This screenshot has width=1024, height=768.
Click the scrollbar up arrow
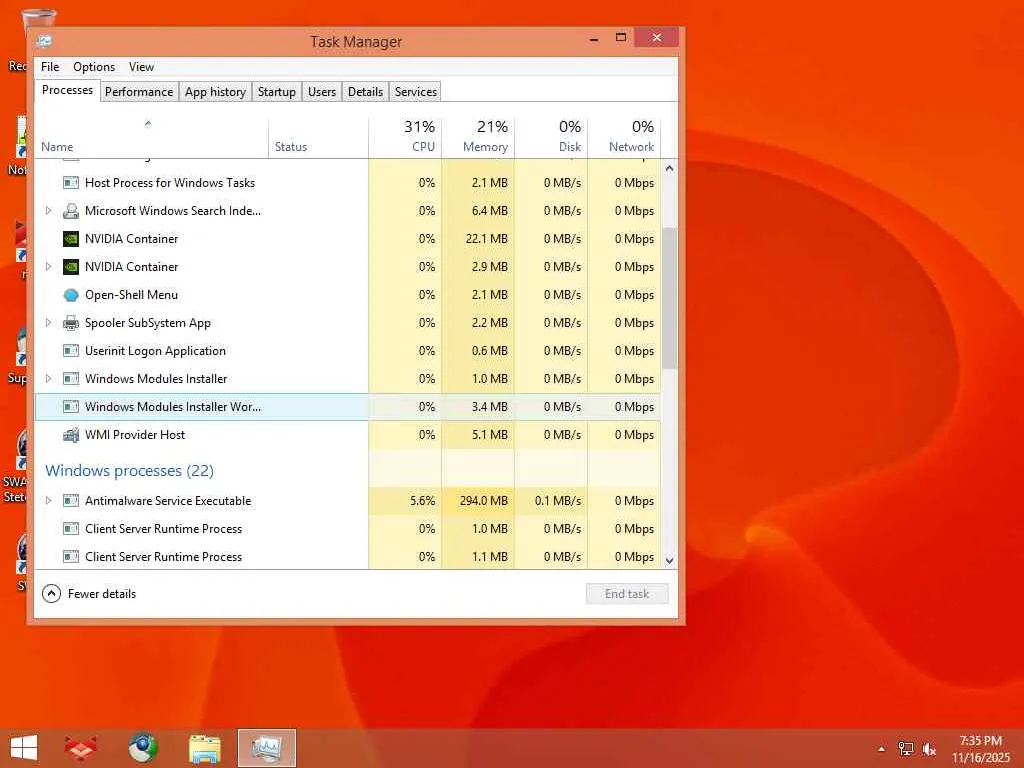click(669, 168)
